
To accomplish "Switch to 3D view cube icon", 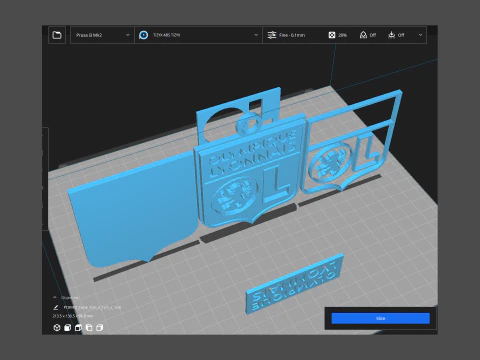I will [x=57, y=328].
